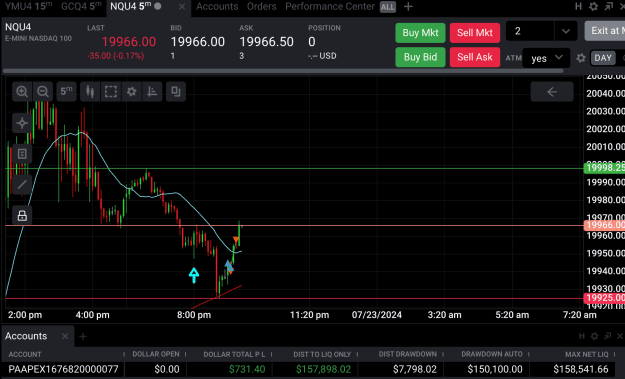Close the NQU4 5m tab
The width and height of the screenshot is (625, 379).
tap(182, 6)
